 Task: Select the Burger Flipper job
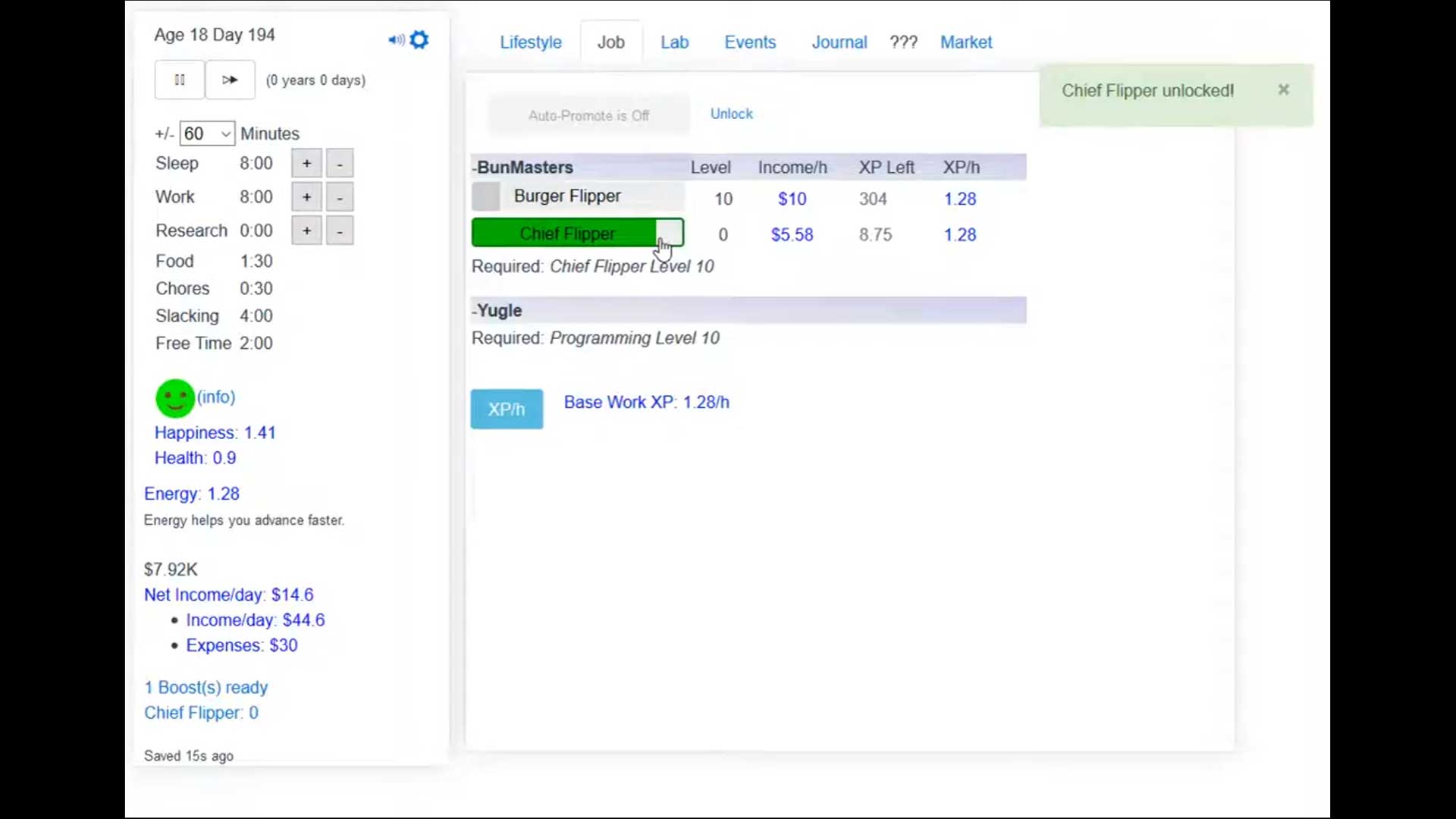click(x=578, y=196)
